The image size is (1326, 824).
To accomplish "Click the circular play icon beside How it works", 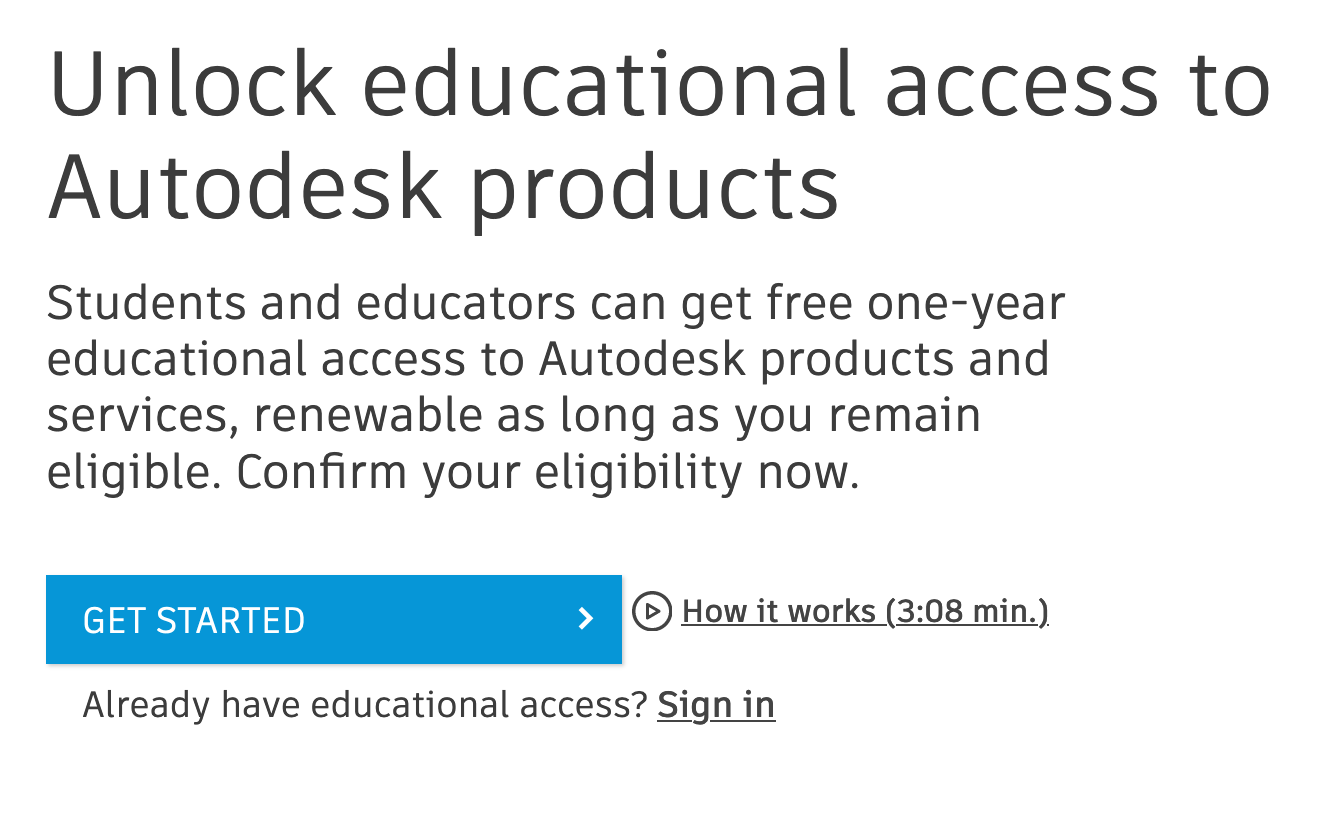I will point(652,611).
